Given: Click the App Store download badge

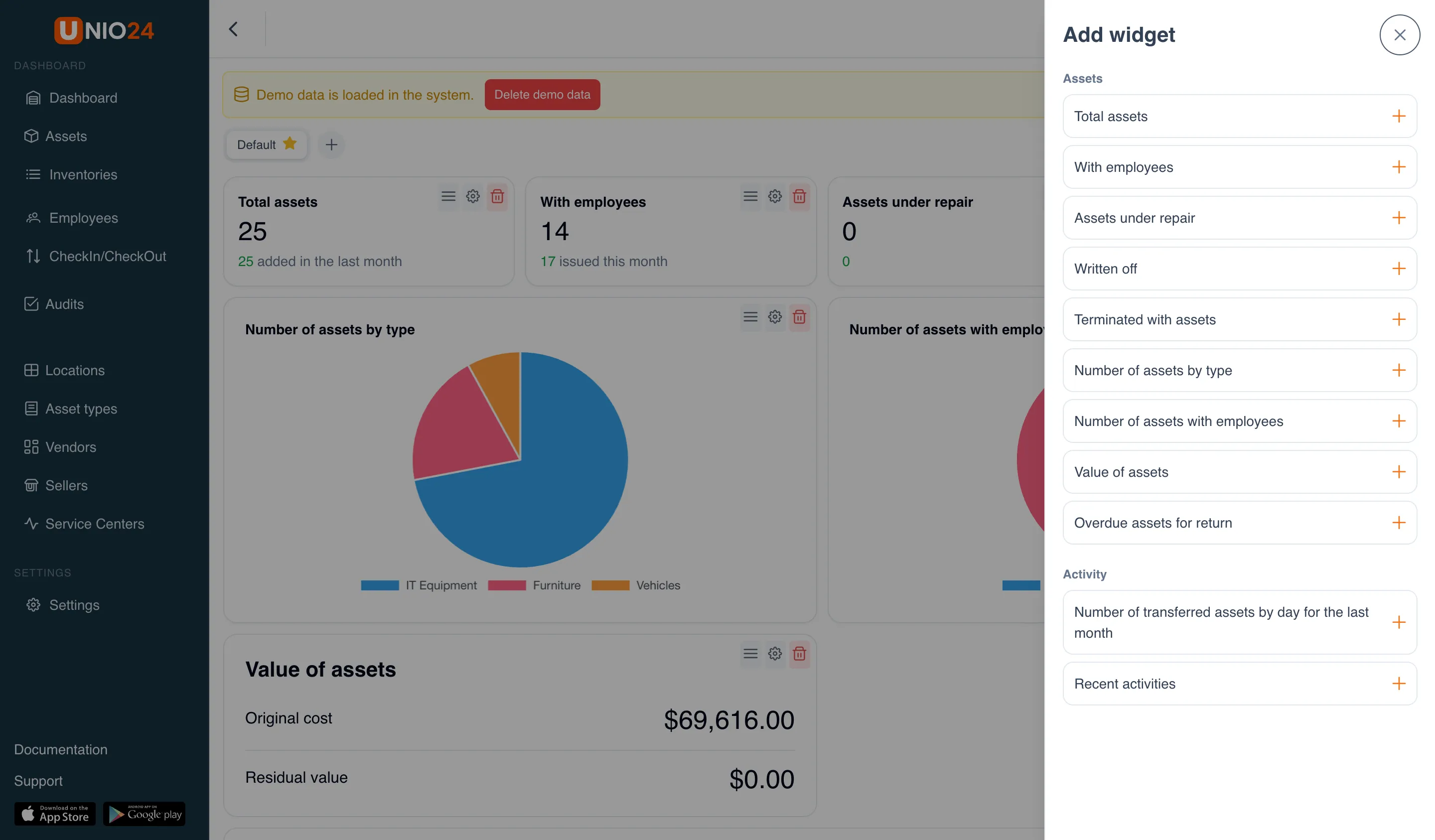Looking at the screenshot, I should click(55, 814).
